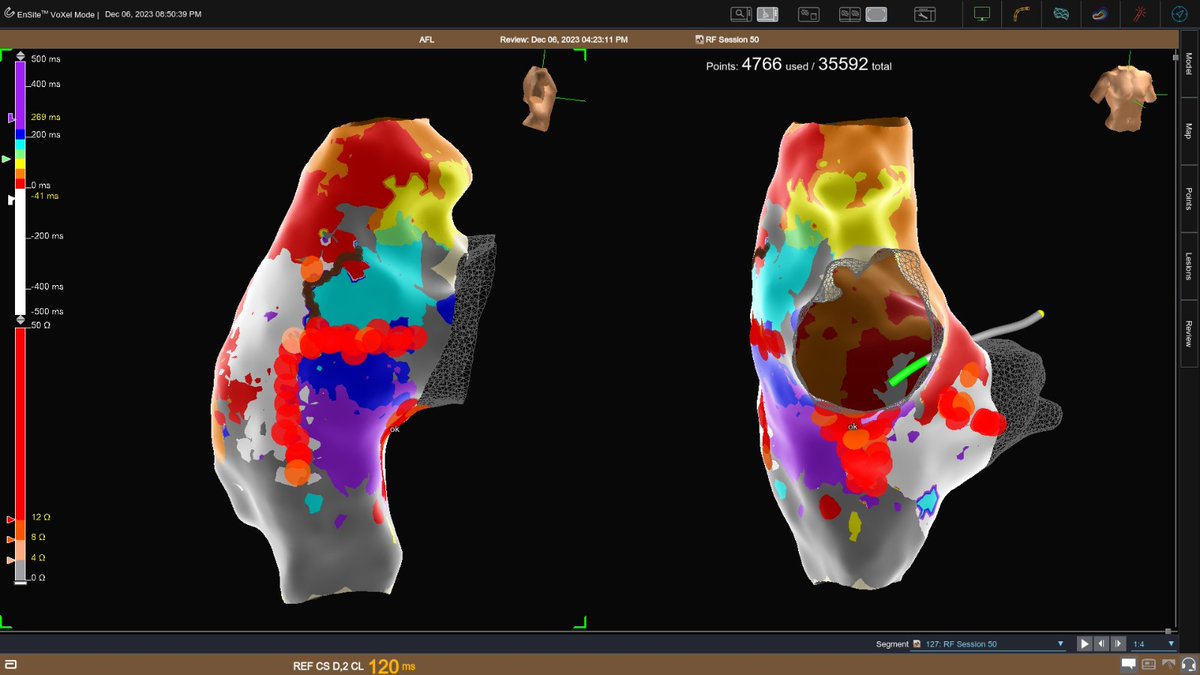Open the Review side tab
The height and width of the screenshot is (675, 1200).
coord(1187,333)
